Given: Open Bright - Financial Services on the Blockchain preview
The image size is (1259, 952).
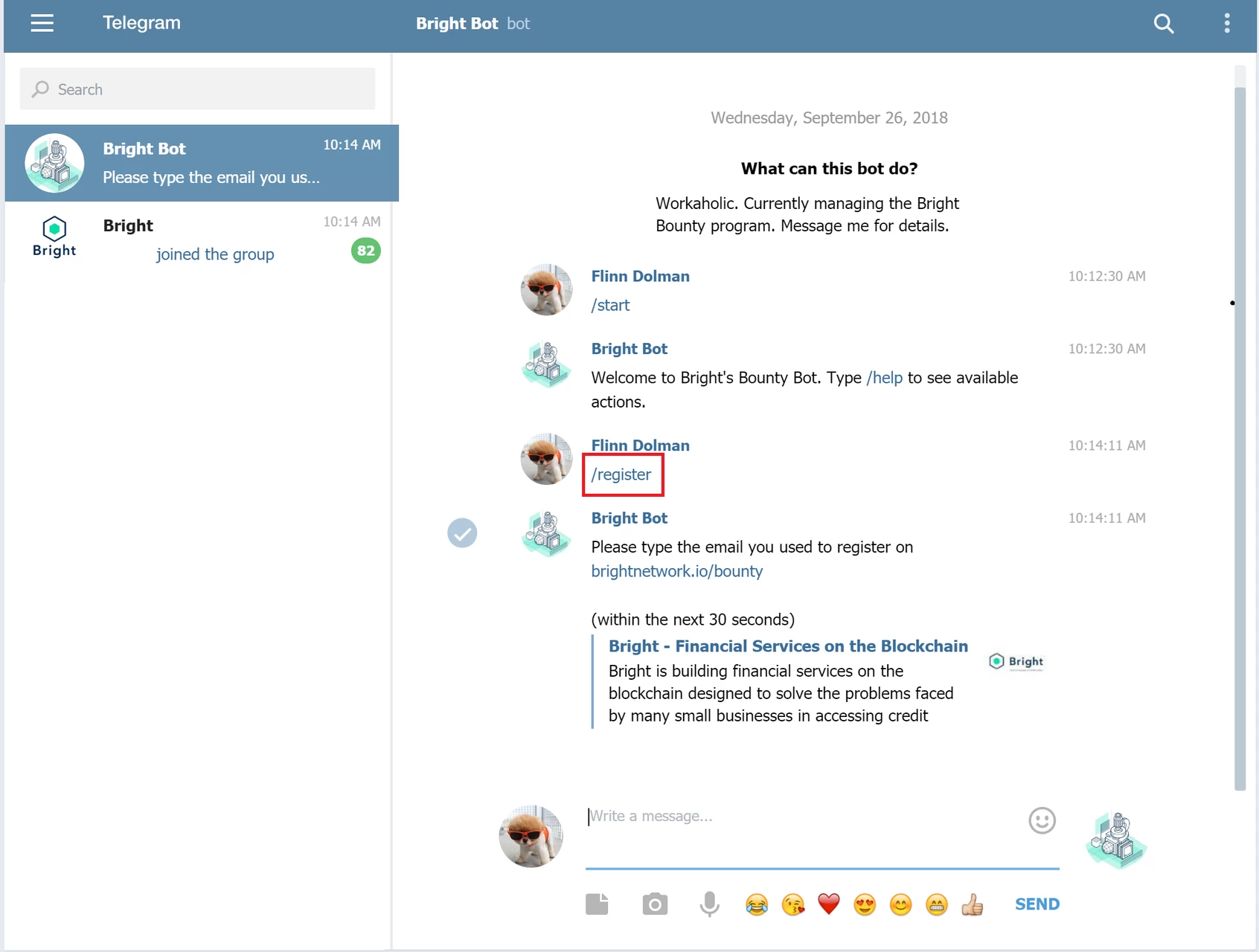Looking at the screenshot, I should coord(788,646).
